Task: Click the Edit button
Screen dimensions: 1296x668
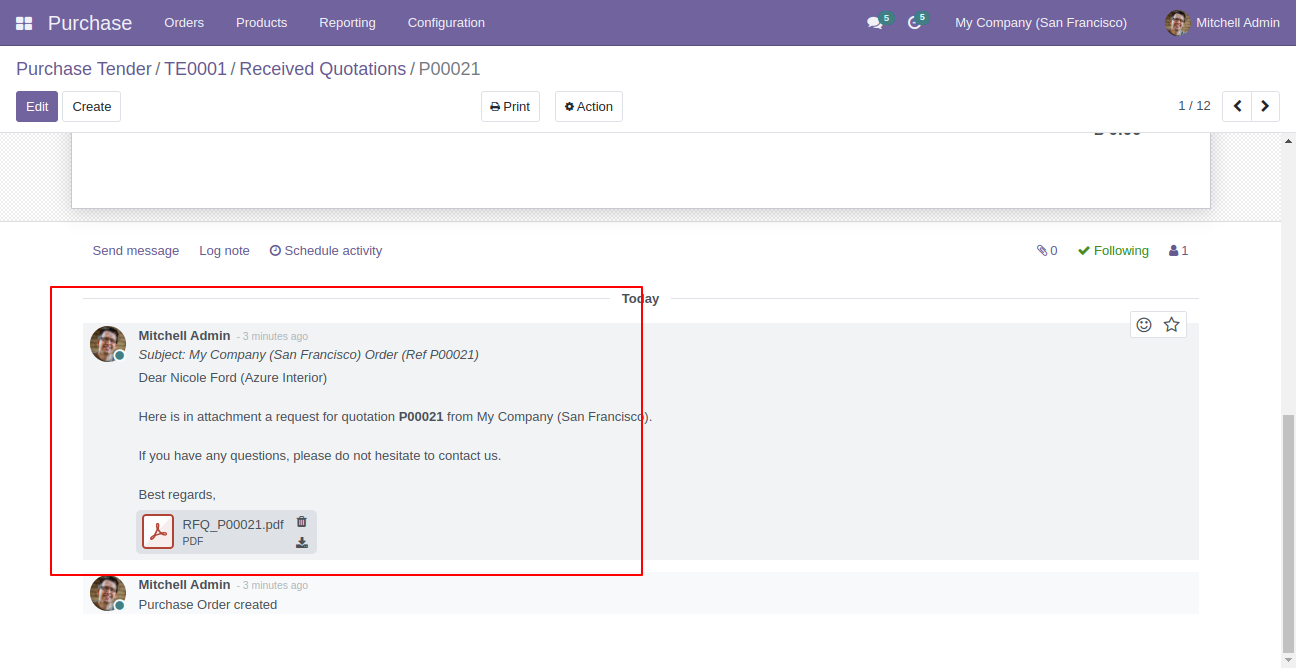Action: tap(37, 107)
